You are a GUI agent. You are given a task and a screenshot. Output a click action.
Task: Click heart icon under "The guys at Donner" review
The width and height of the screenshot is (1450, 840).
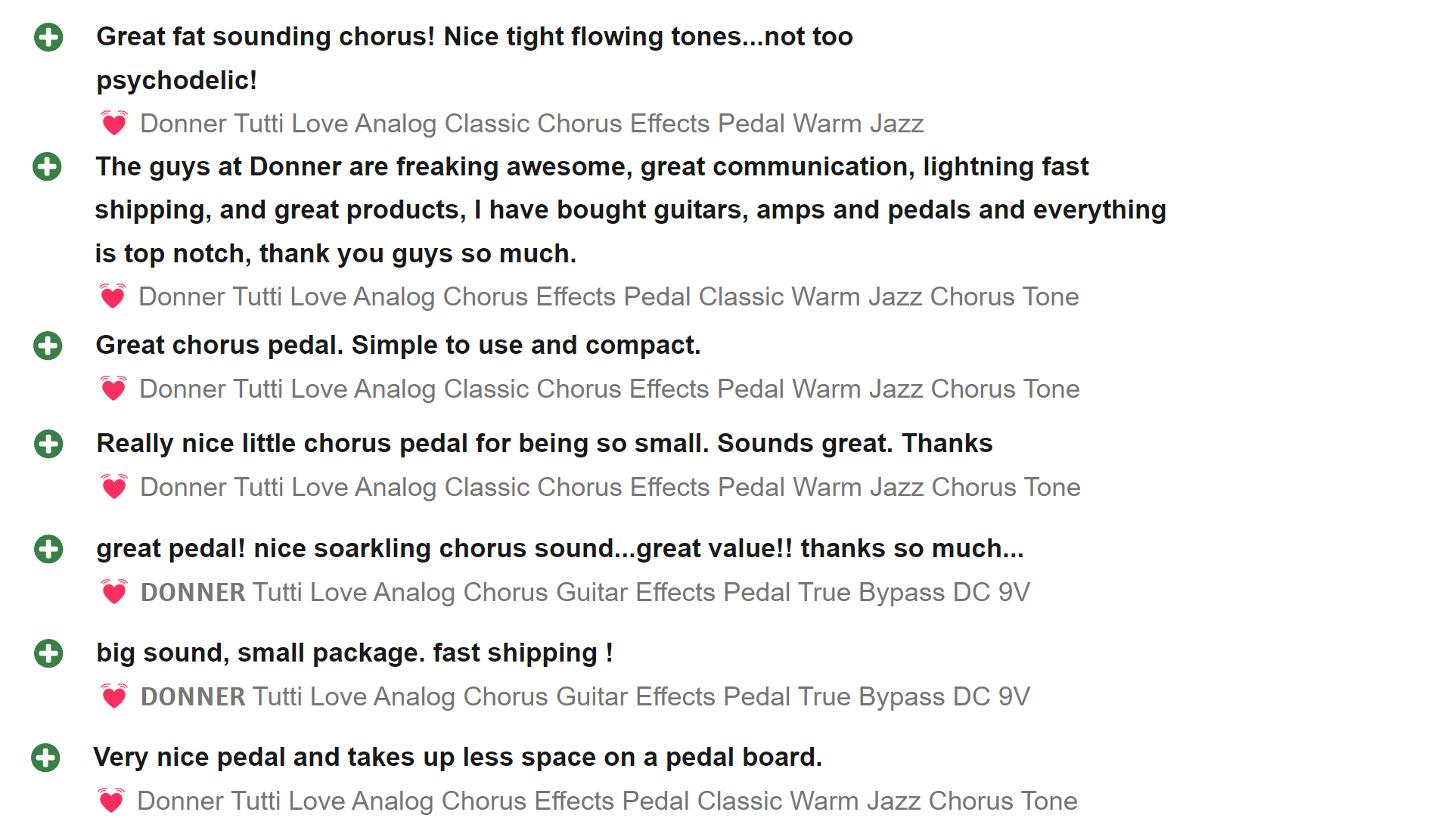tap(113, 296)
